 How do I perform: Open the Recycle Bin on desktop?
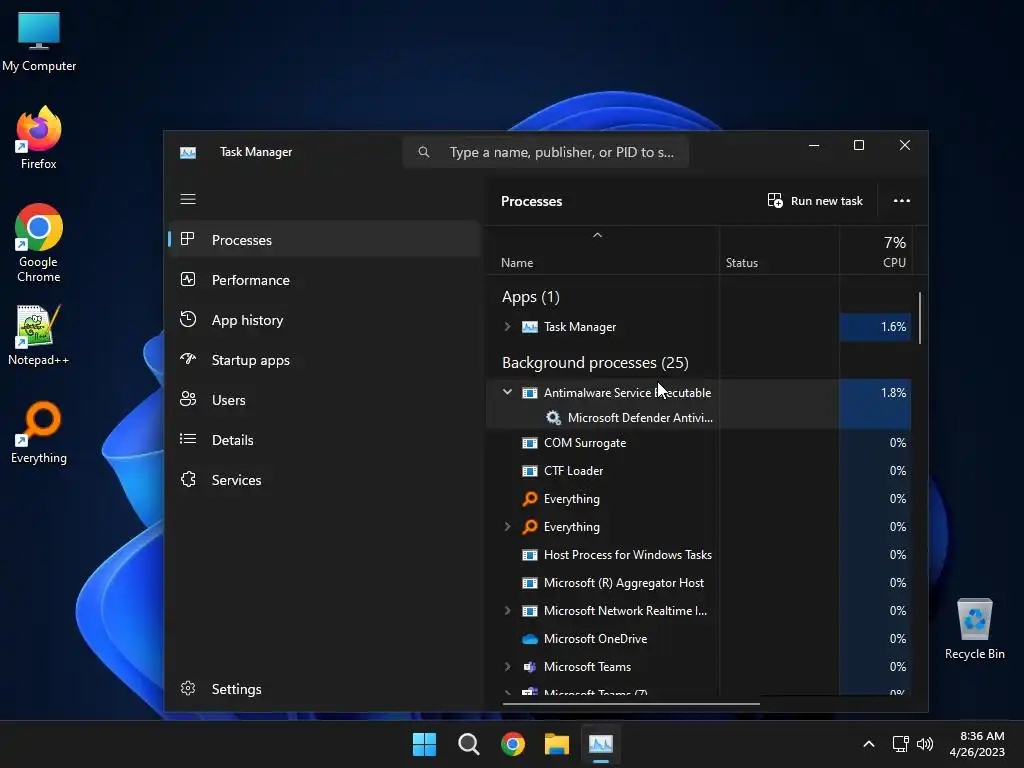(974, 629)
